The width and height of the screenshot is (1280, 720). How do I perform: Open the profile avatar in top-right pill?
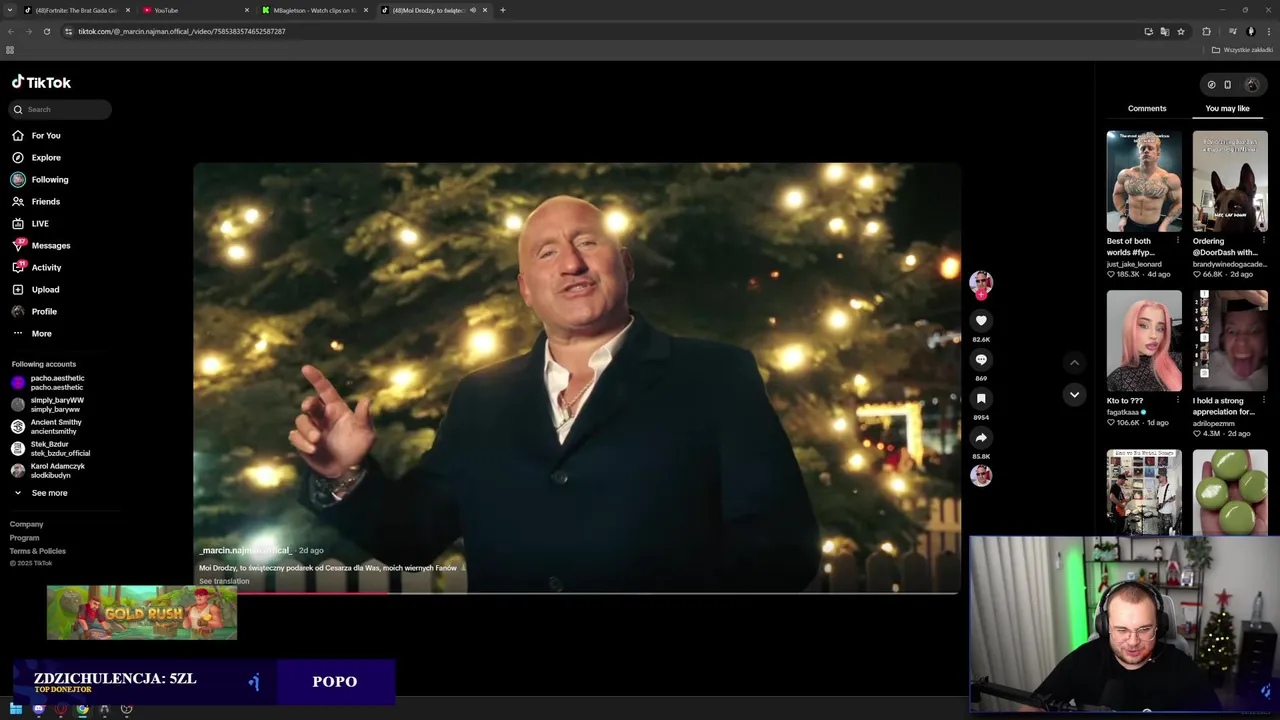click(1251, 85)
